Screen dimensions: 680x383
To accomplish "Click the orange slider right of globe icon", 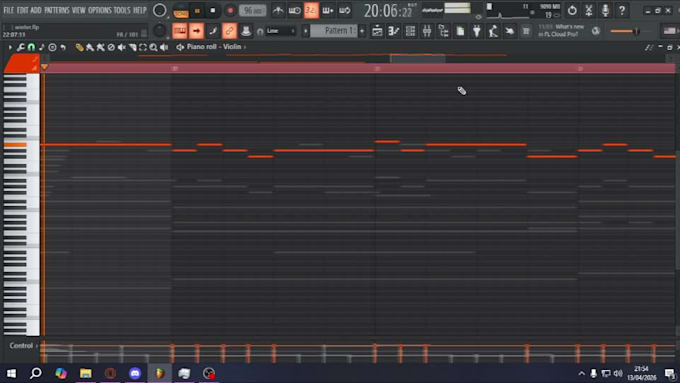I will pyautogui.click(x=626, y=31).
